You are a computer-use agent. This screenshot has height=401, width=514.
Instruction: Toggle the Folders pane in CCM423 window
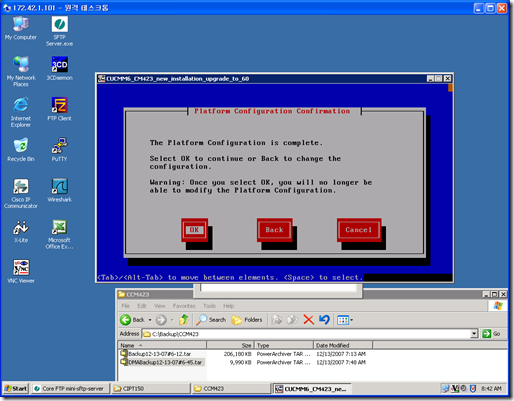click(247, 320)
